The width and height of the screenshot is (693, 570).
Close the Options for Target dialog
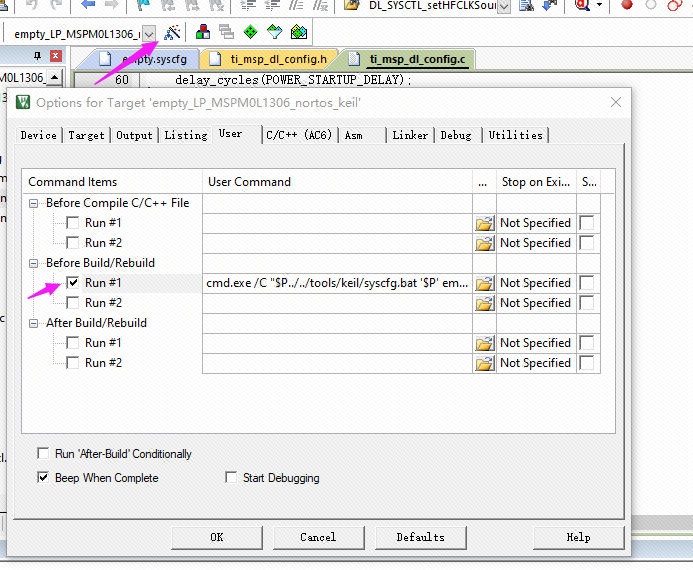pyautogui.click(x=616, y=102)
